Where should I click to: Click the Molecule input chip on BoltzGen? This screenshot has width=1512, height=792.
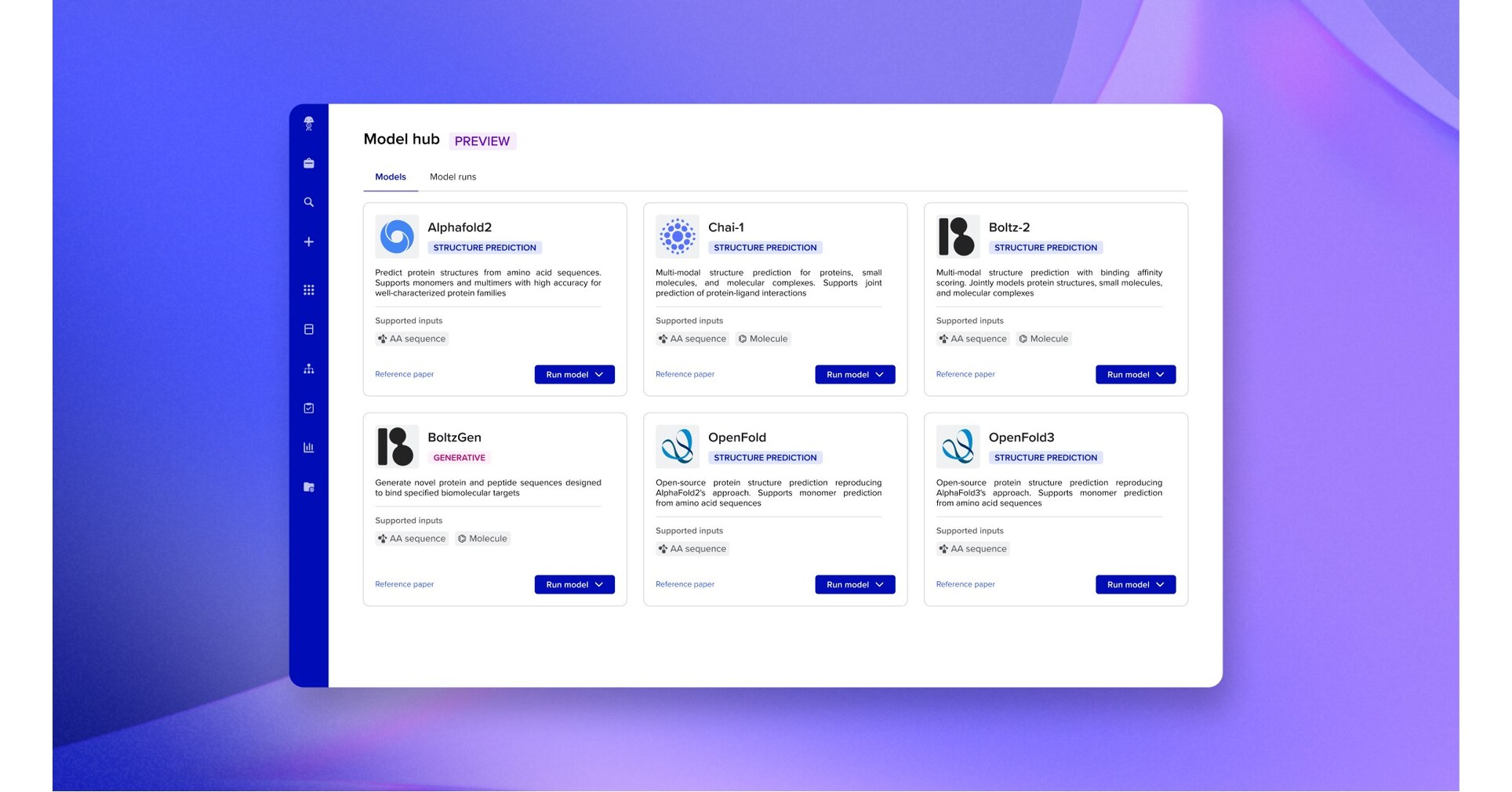tap(483, 540)
